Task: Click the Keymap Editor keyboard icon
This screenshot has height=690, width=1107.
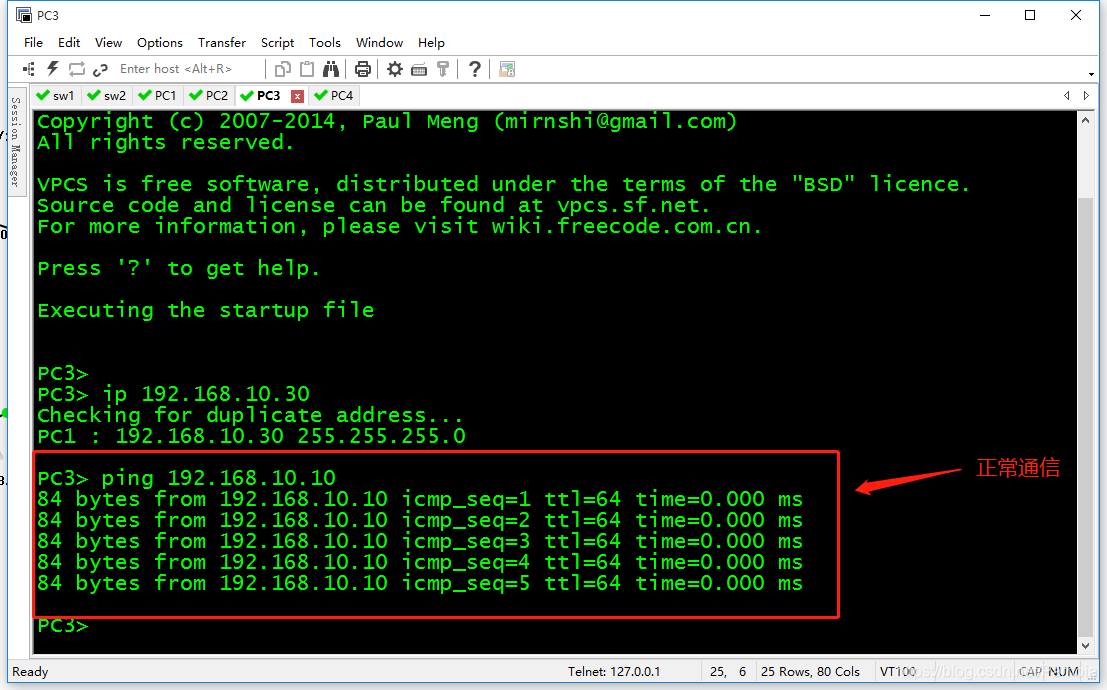Action: click(x=419, y=69)
